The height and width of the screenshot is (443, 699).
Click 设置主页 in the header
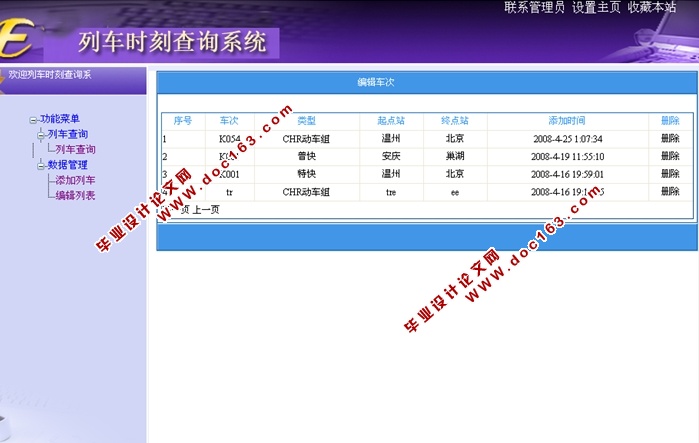(x=596, y=7)
